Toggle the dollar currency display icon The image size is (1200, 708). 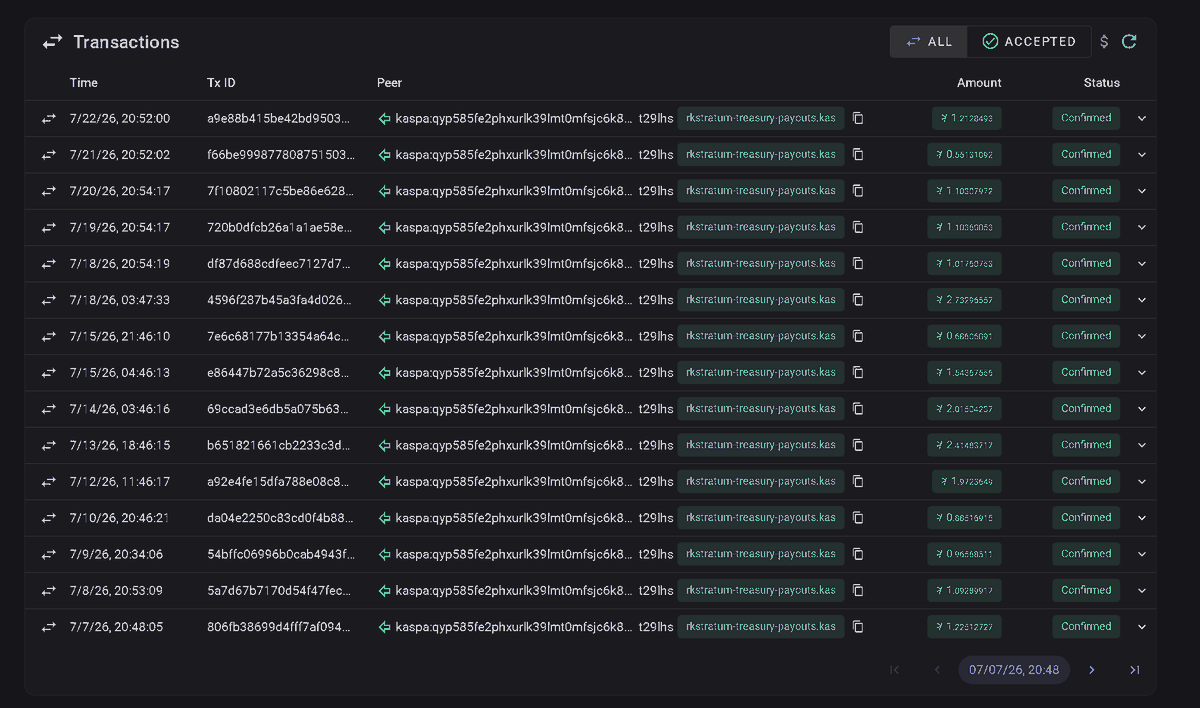click(1104, 41)
